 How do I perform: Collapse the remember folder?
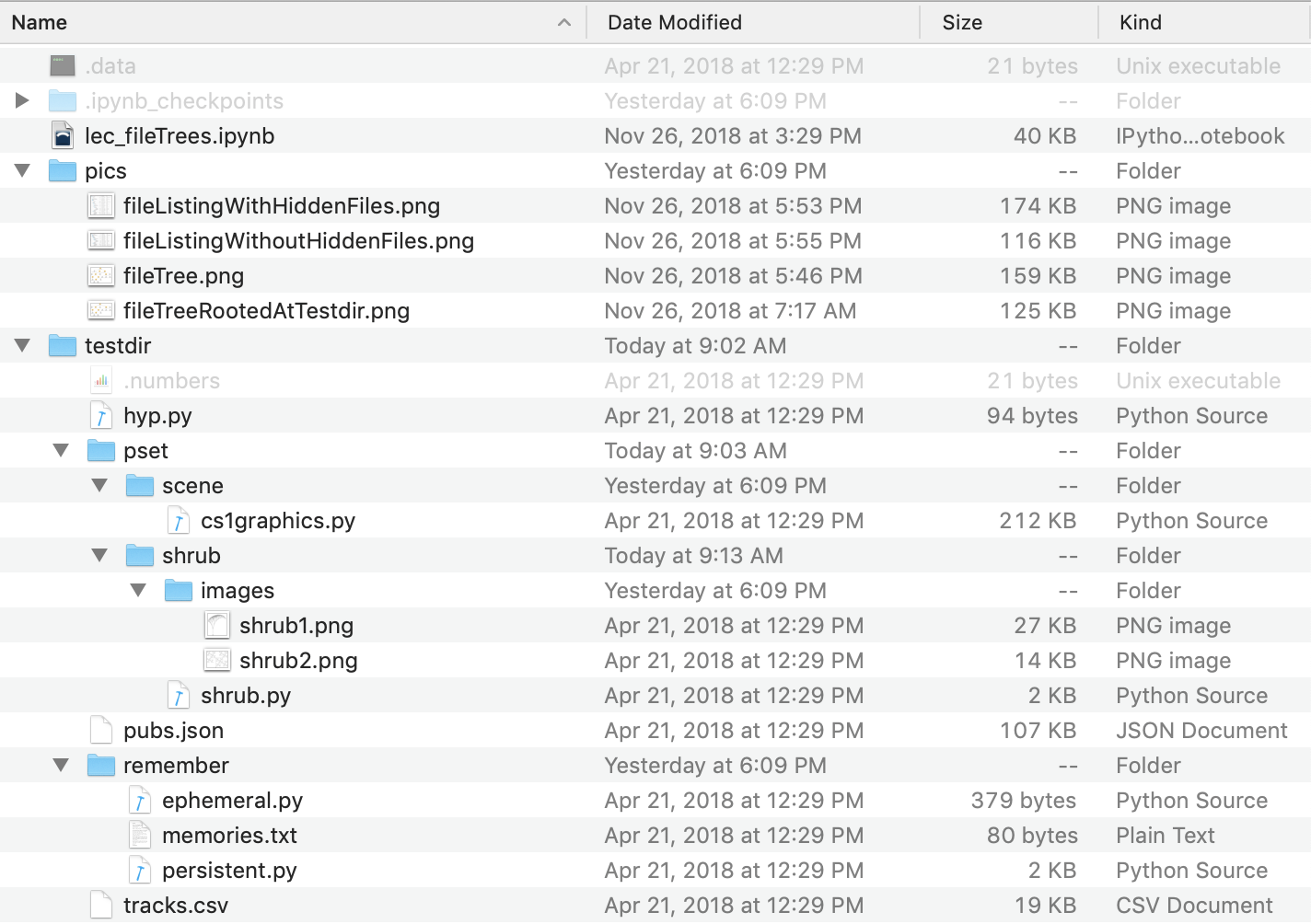point(62,766)
